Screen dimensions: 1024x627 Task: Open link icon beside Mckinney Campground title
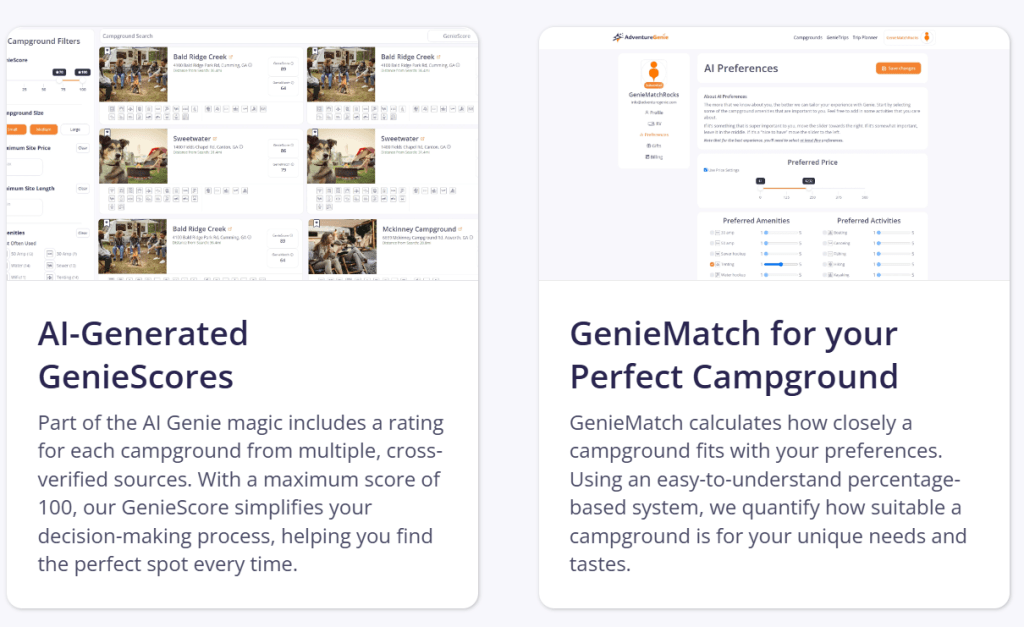click(x=459, y=229)
